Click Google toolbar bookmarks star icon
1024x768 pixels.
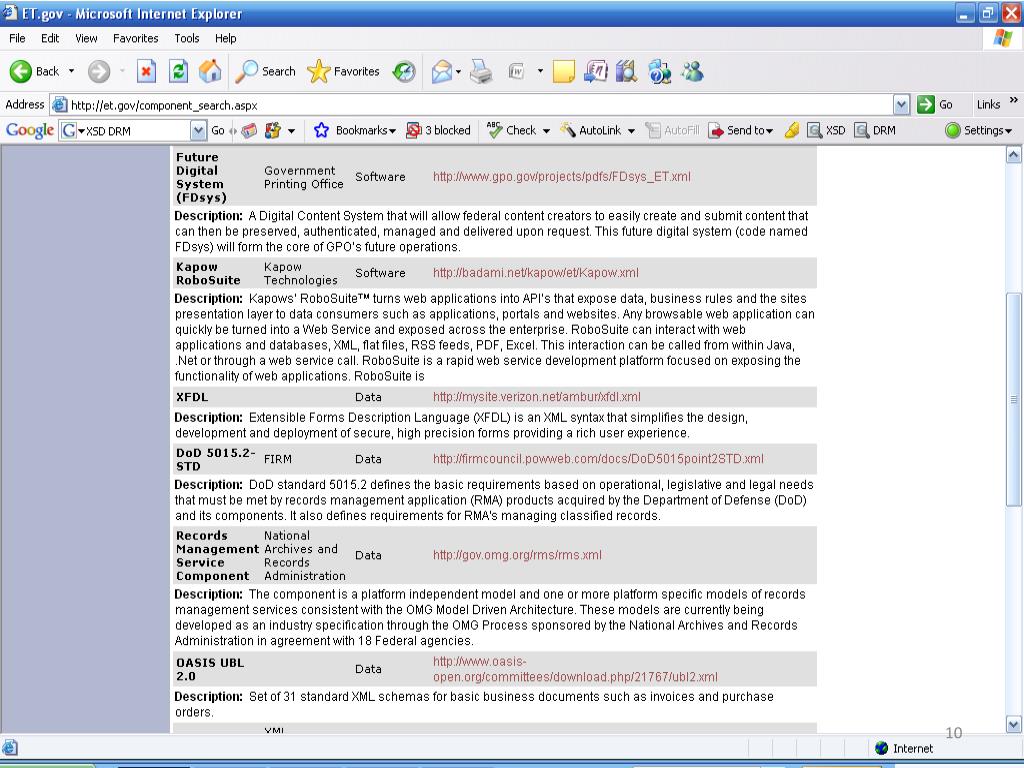[321, 131]
